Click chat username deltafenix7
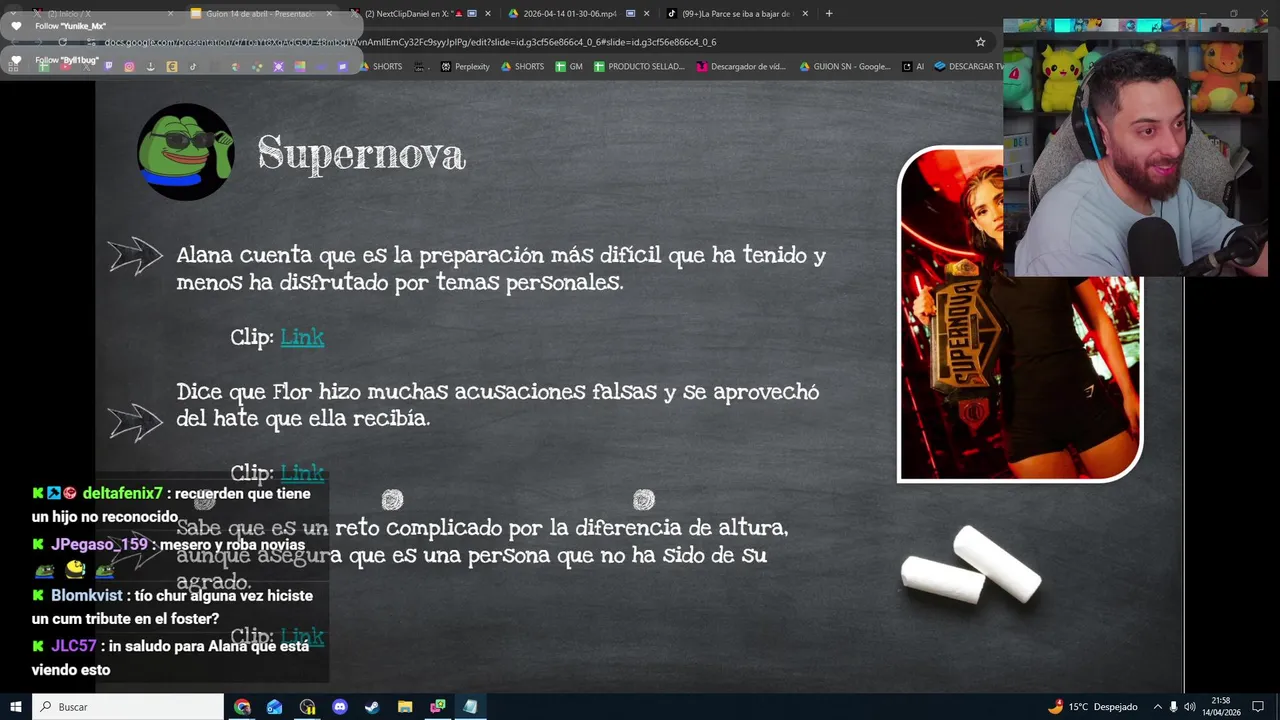The width and height of the screenshot is (1280, 720). tap(122, 493)
